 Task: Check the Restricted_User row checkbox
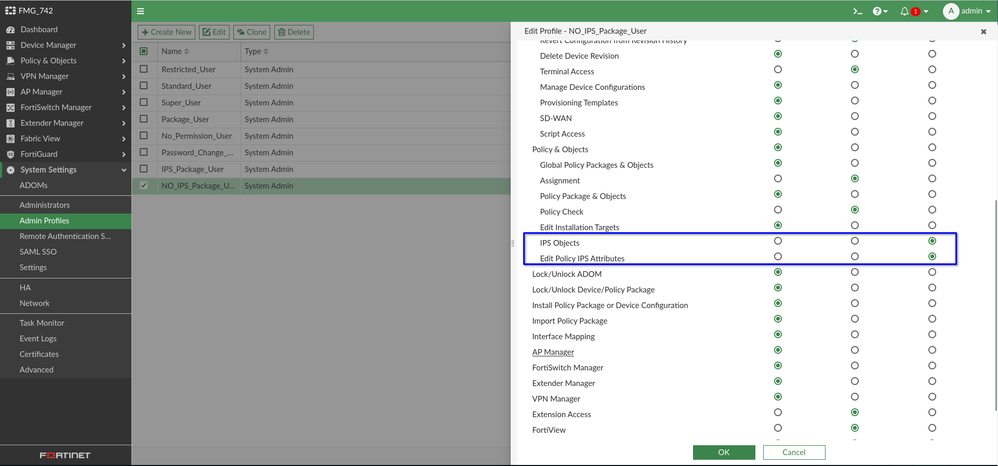144,69
